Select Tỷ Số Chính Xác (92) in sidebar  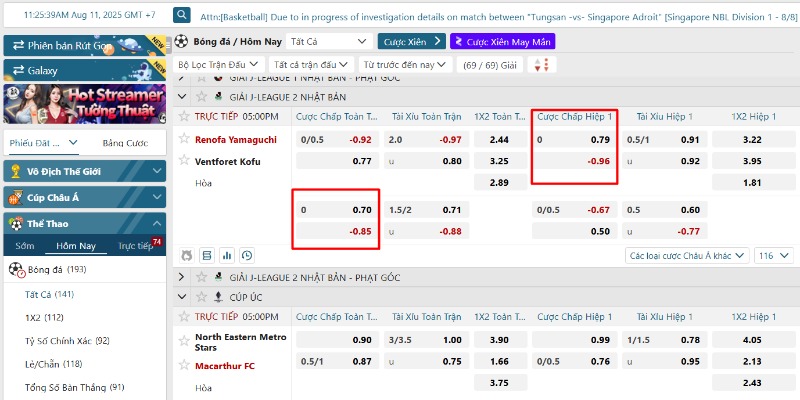pos(67,340)
